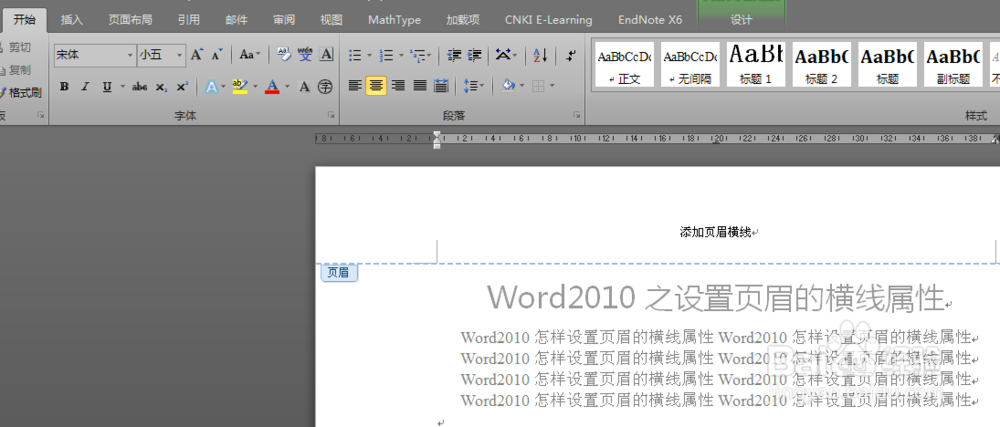Open the Clipboard pane launcher
This screenshot has height=427, width=1000.
[41, 115]
